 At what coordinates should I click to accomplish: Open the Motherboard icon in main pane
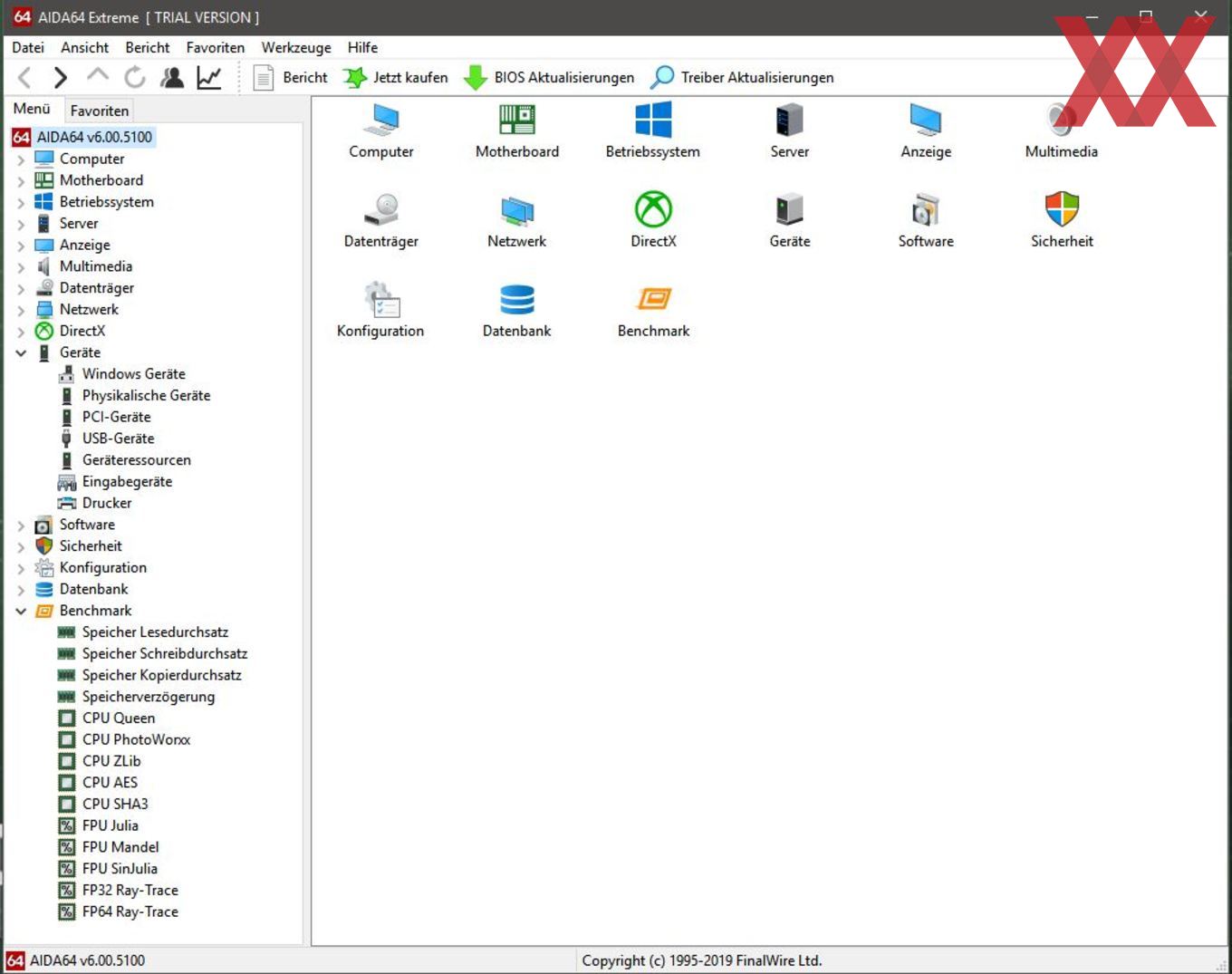(x=517, y=120)
